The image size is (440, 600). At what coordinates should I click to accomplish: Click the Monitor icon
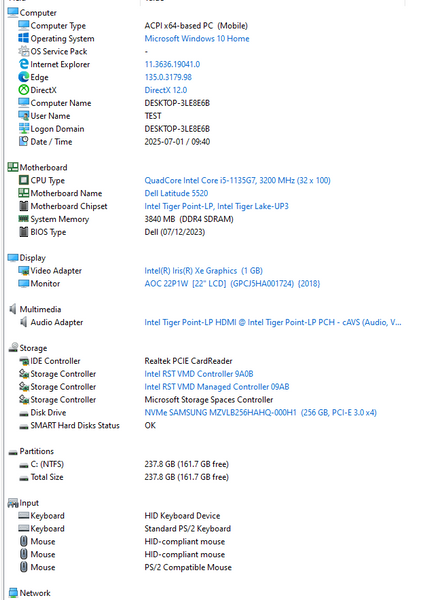tap(23, 284)
